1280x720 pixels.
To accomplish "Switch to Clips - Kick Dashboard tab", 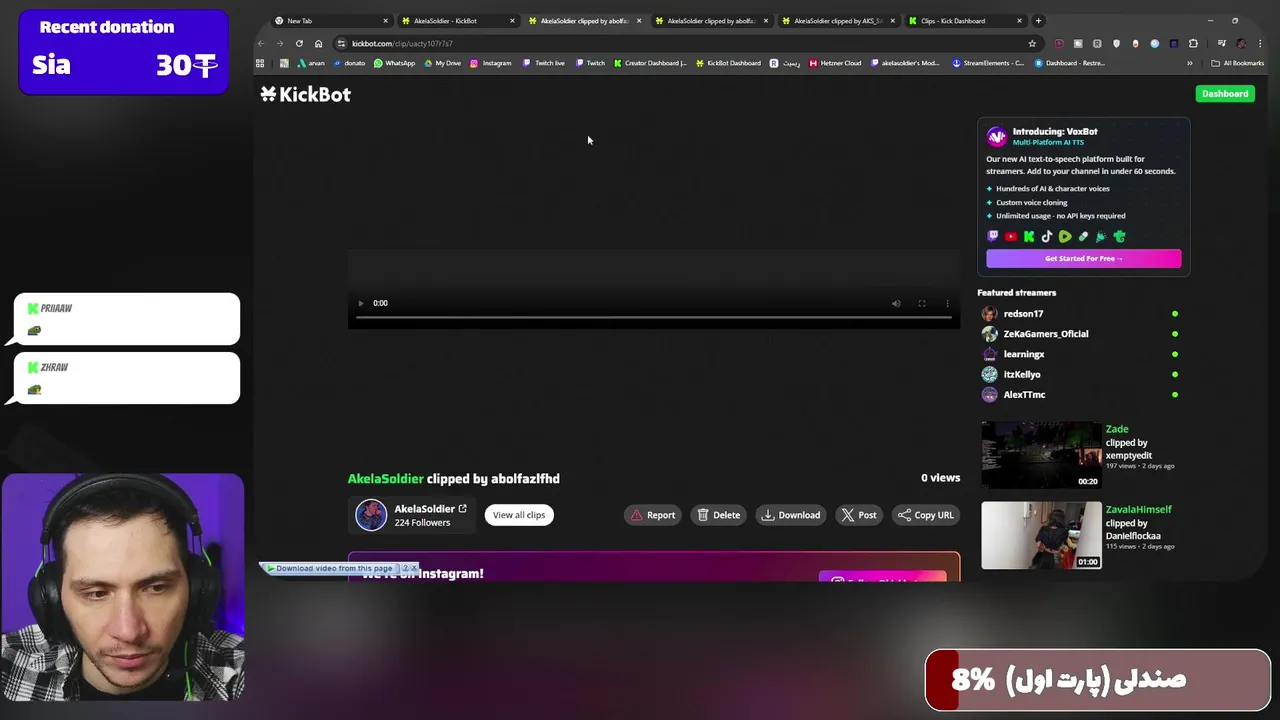I will pyautogui.click(x=963, y=21).
